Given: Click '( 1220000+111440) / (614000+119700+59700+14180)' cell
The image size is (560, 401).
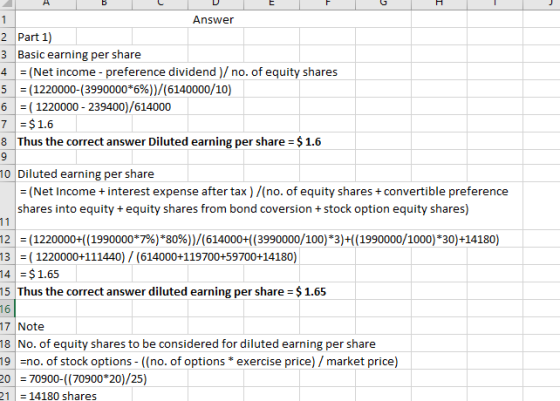Looking at the screenshot, I should click(x=159, y=256).
